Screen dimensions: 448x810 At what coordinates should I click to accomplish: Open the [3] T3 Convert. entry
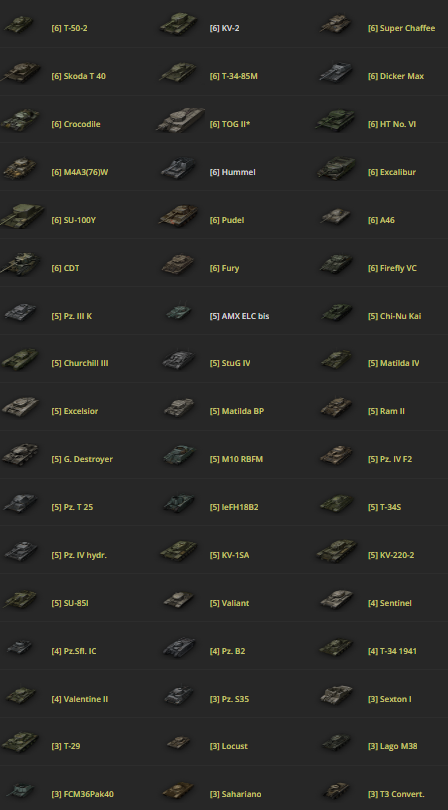[x=396, y=795]
